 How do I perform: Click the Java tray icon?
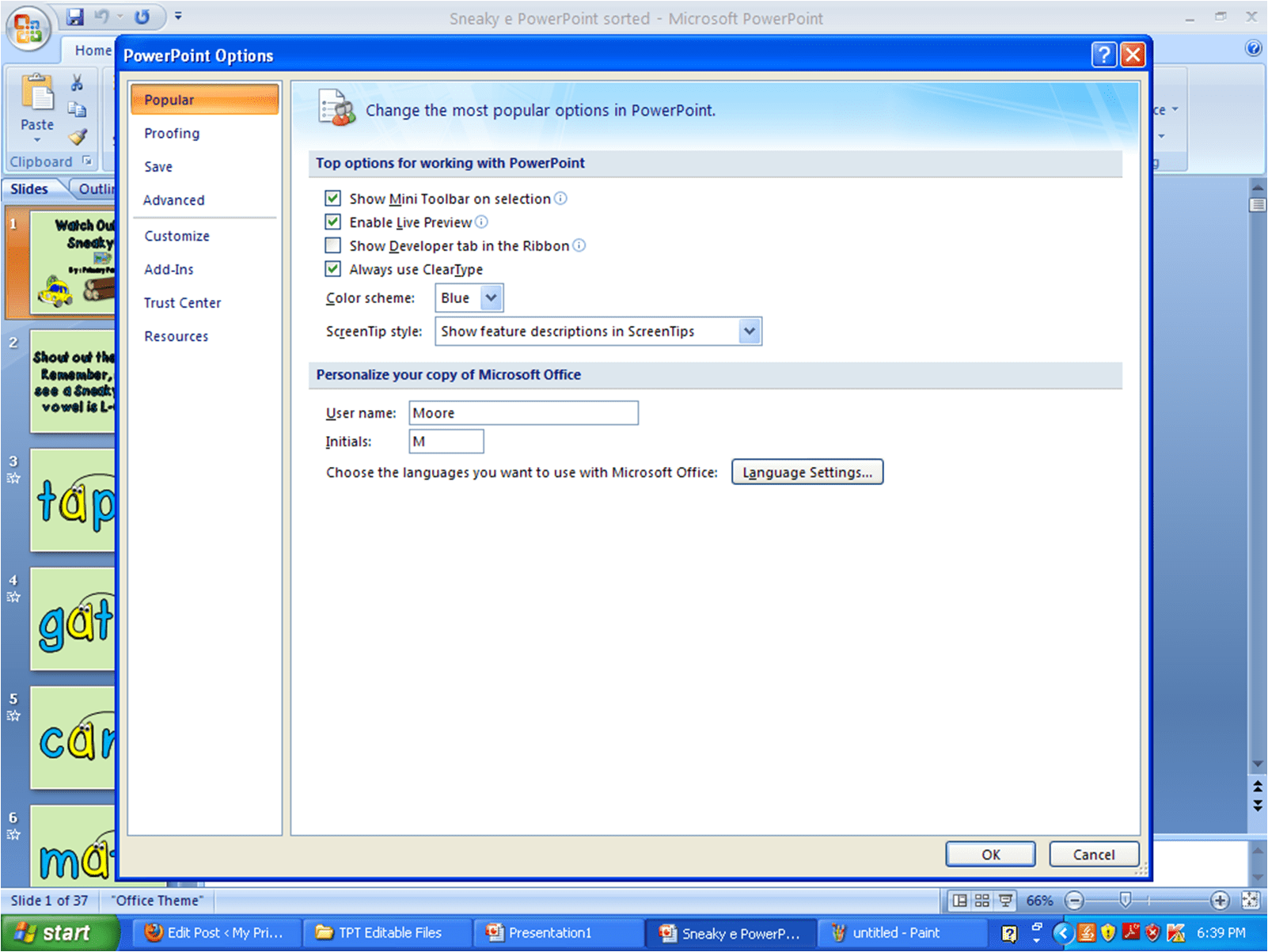coord(1086,933)
